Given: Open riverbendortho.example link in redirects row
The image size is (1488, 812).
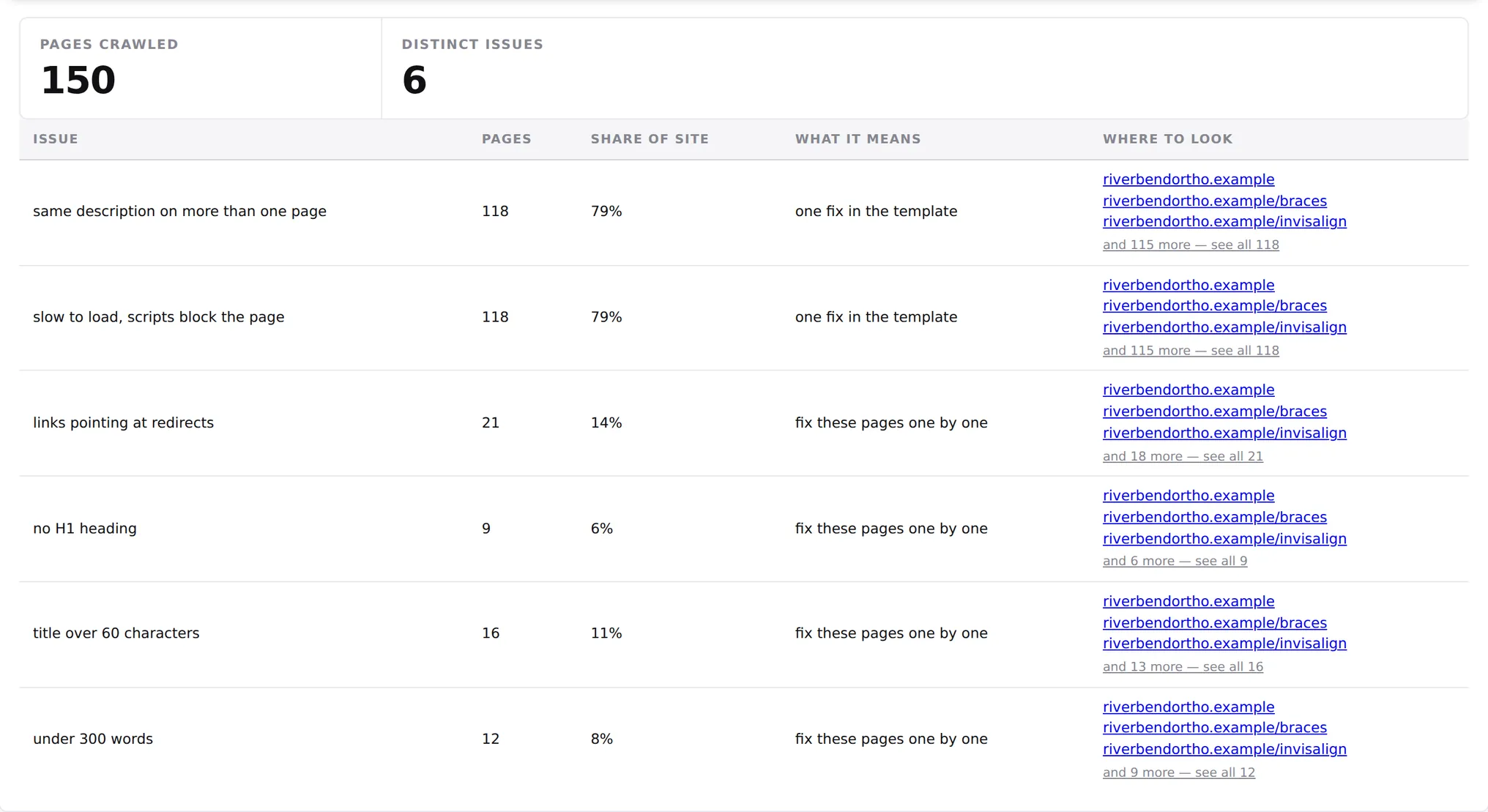Looking at the screenshot, I should [1188, 390].
